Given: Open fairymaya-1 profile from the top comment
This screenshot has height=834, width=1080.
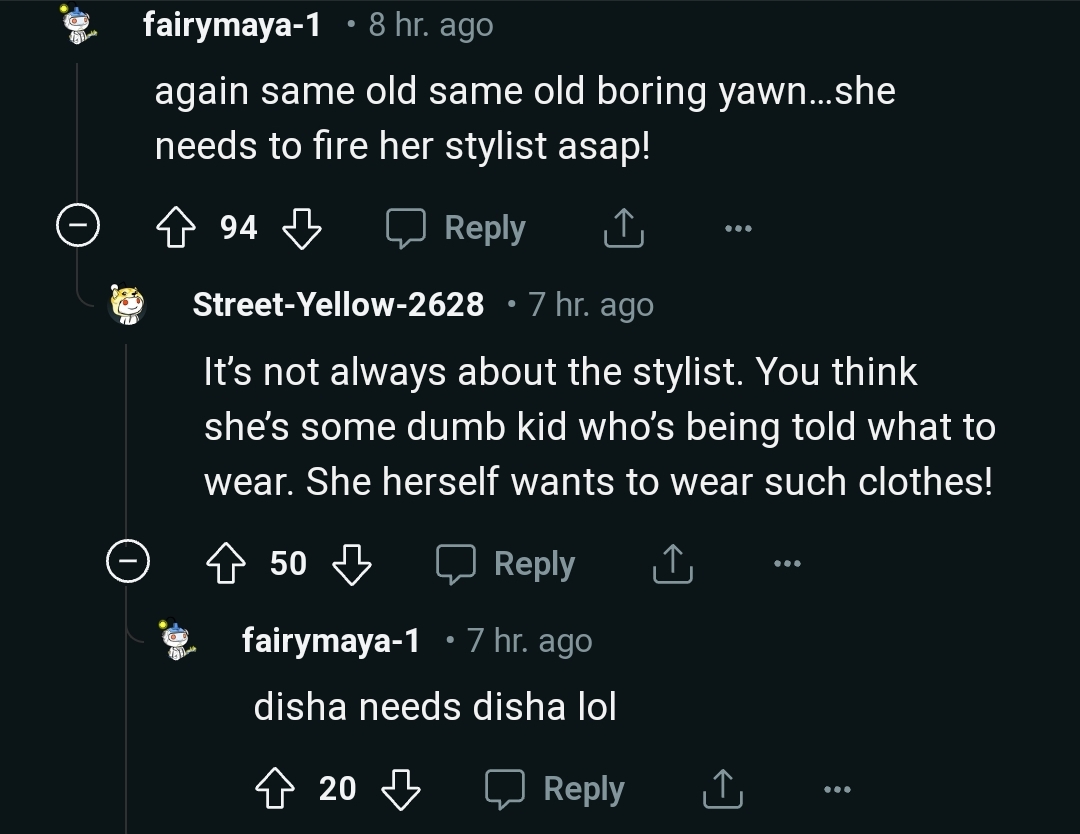Looking at the screenshot, I should pos(232,25).
